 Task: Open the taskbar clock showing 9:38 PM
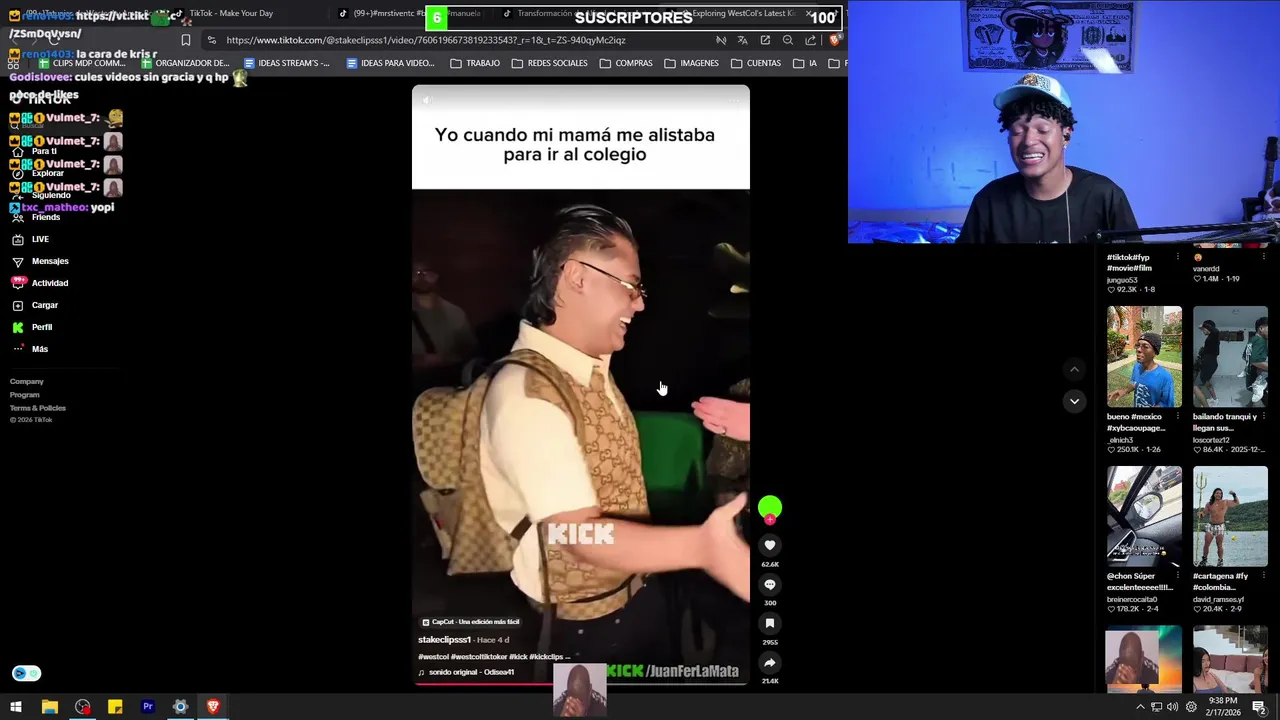[1223, 707]
